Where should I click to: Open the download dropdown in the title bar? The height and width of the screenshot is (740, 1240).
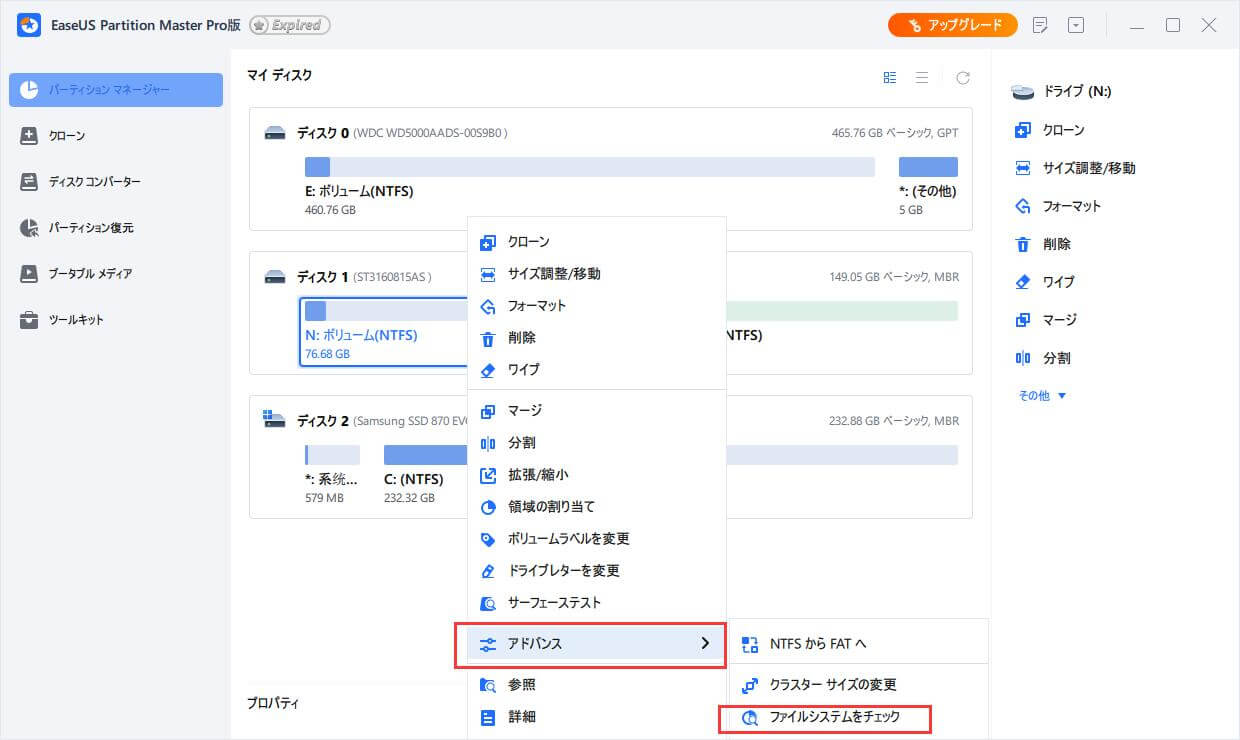pyautogui.click(x=1076, y=24)
